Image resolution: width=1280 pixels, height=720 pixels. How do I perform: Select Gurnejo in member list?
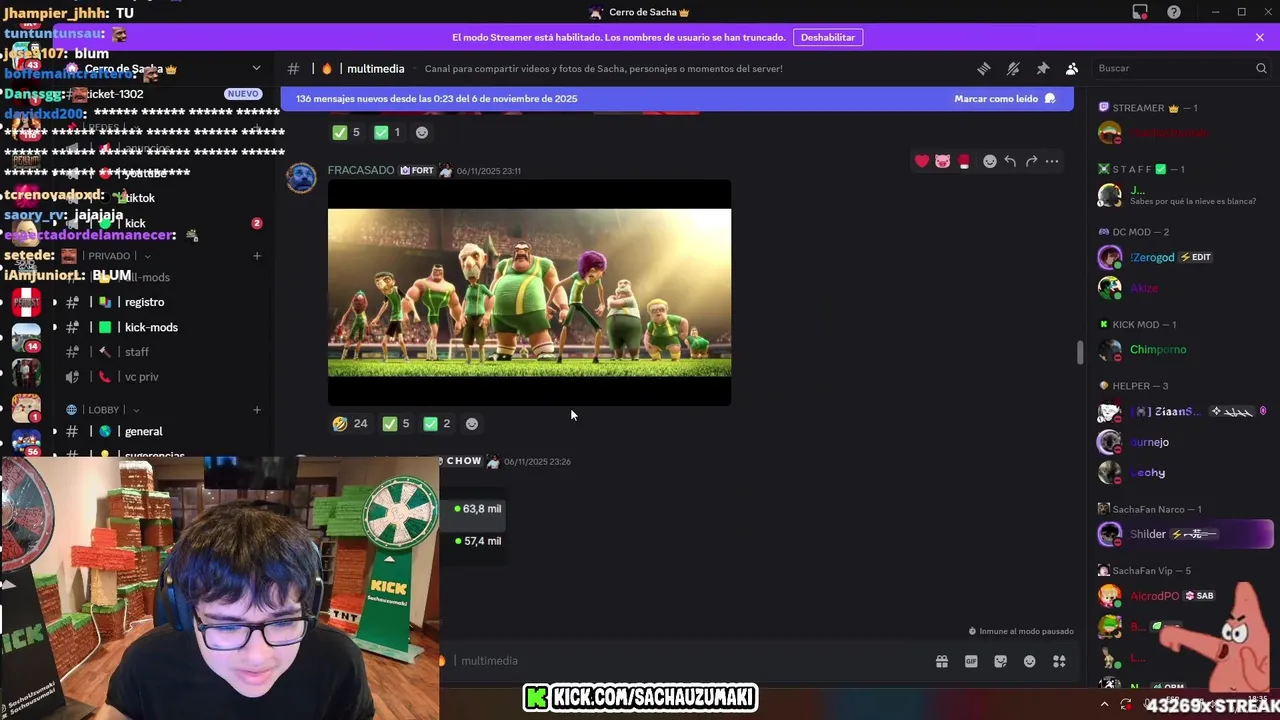[1182, 442]
